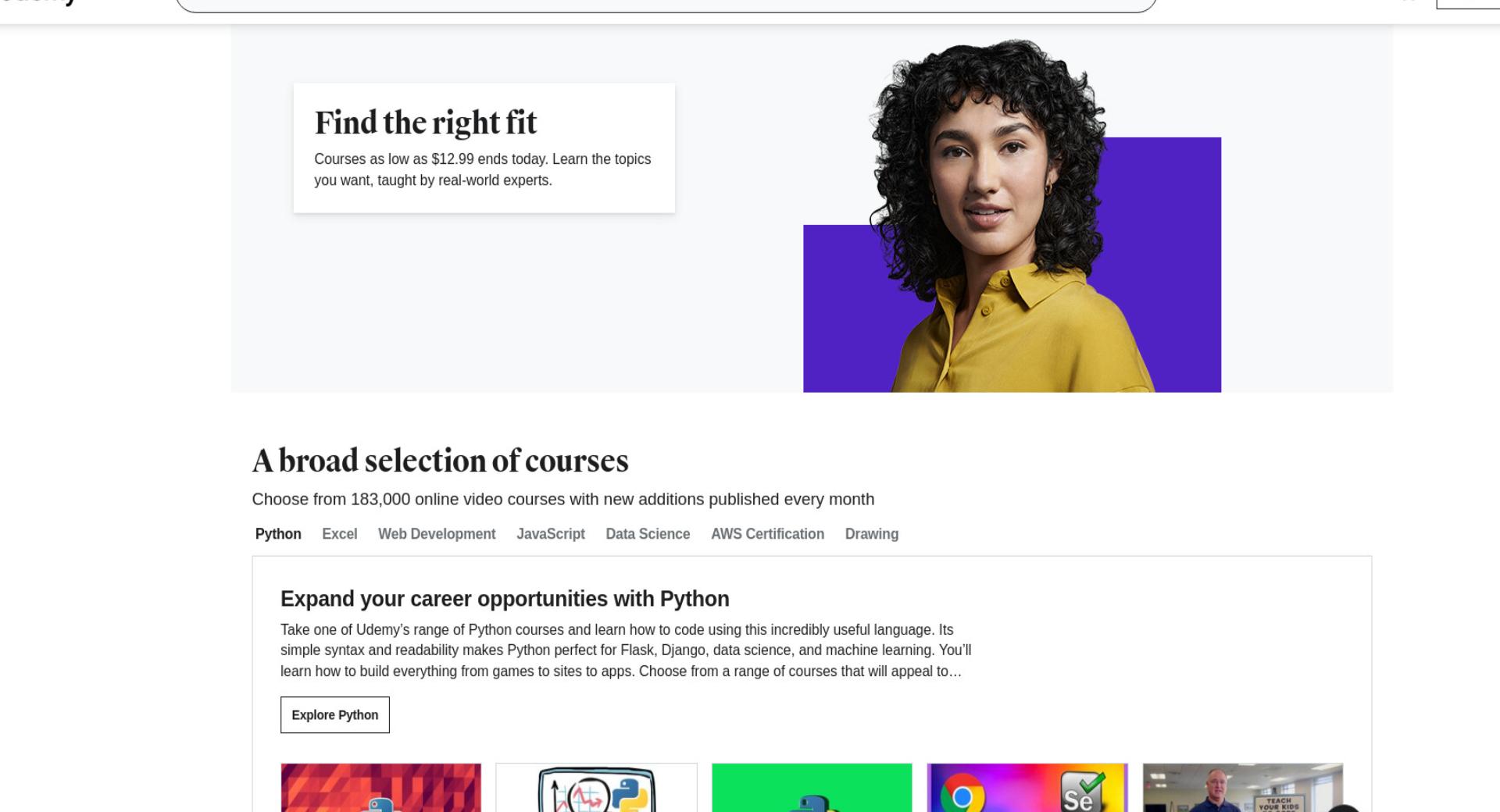Show the Data Science tab
This screenshot has height=812, width=1500.
[648, 534]
